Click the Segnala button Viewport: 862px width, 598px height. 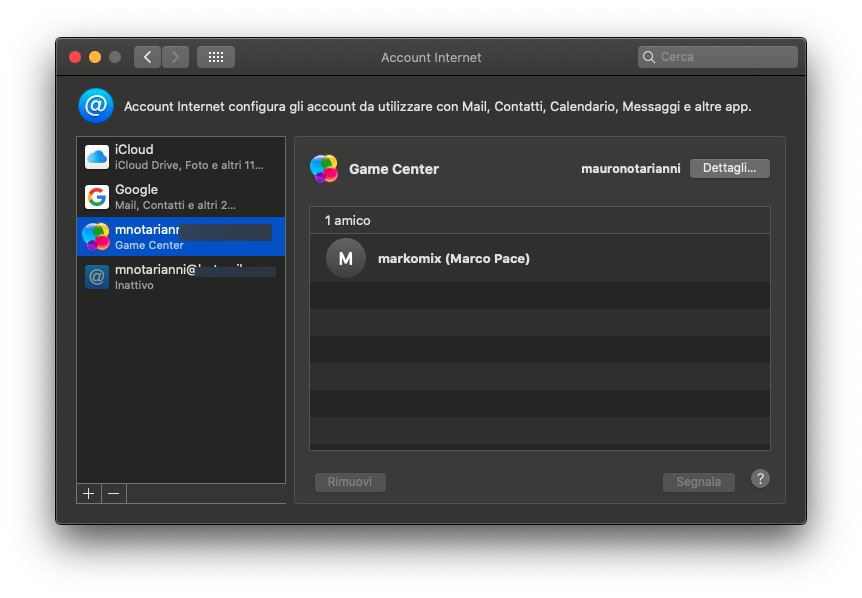pyautogui.click(x=698, y=482)
